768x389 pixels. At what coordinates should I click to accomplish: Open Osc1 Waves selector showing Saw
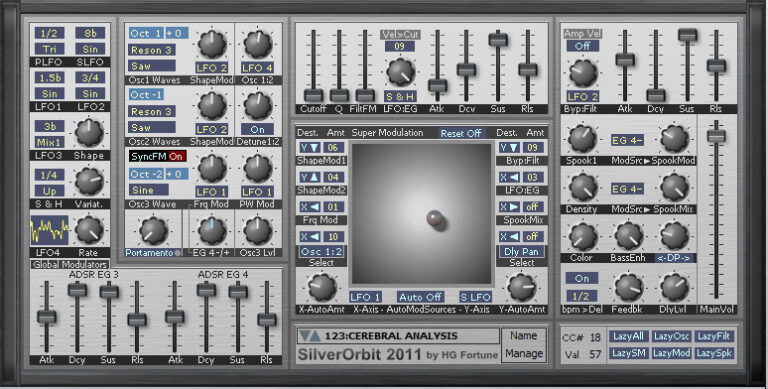tap(152, 66)
